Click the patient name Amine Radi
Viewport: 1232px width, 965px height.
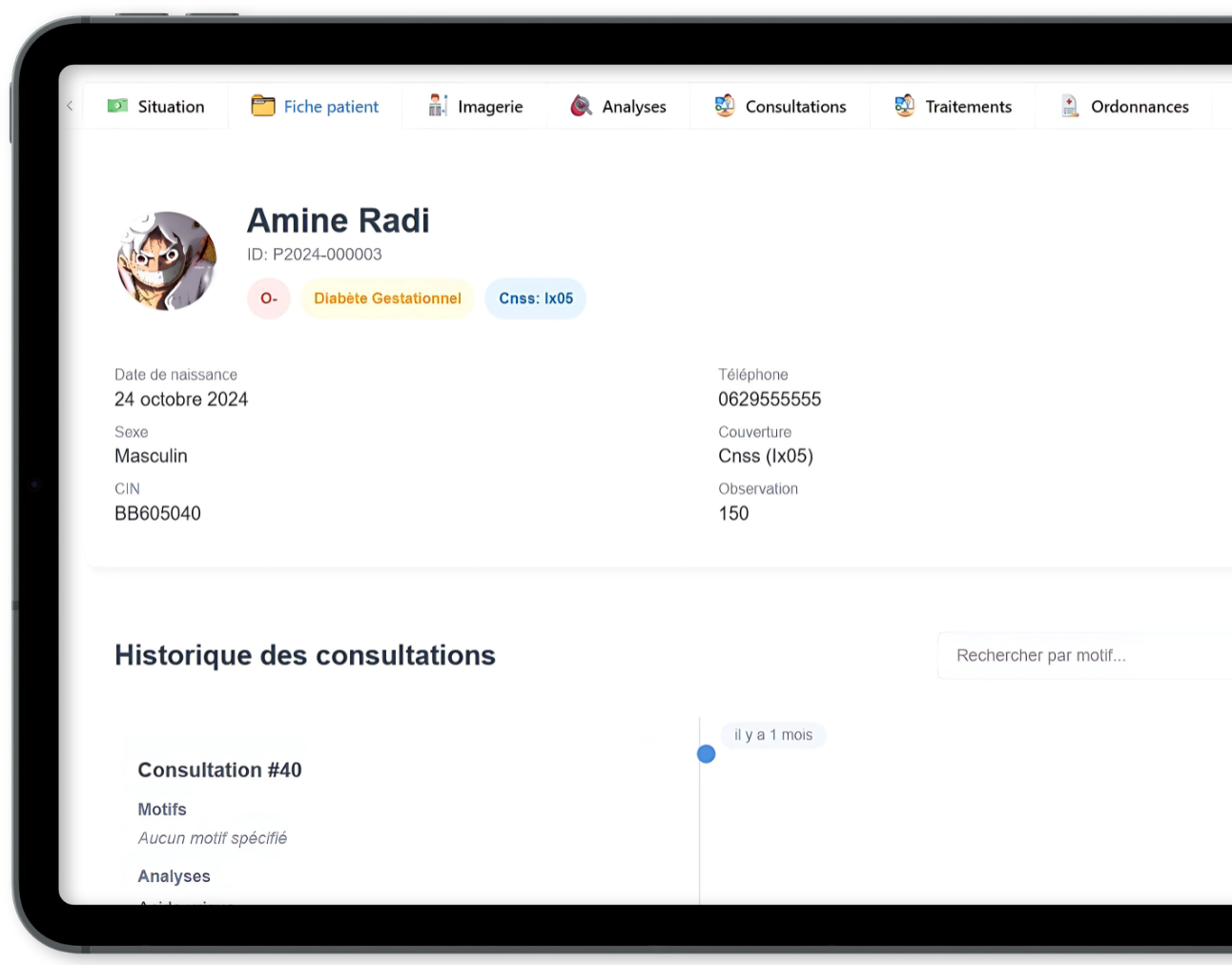pos(339,221)
